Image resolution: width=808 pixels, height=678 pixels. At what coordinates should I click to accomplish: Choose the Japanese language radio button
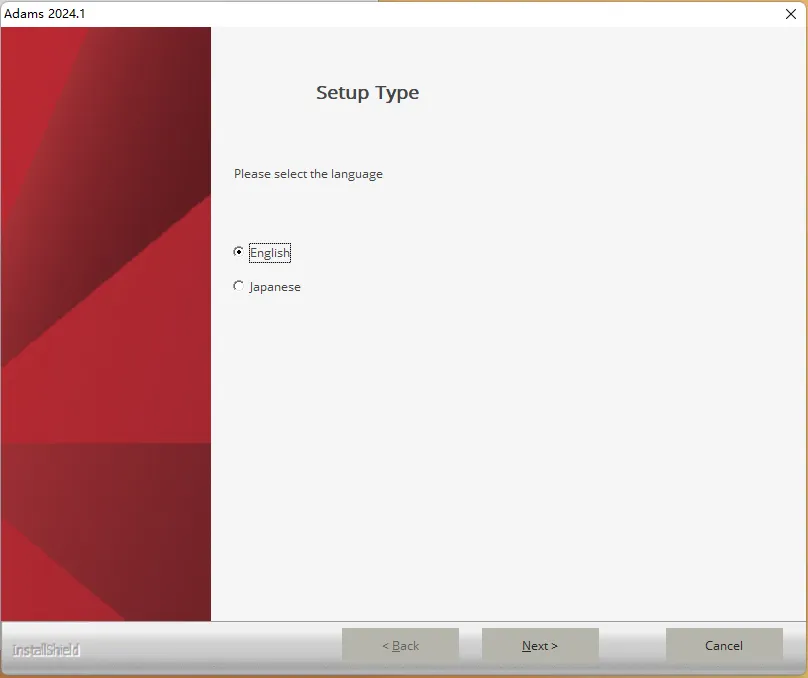238,286
